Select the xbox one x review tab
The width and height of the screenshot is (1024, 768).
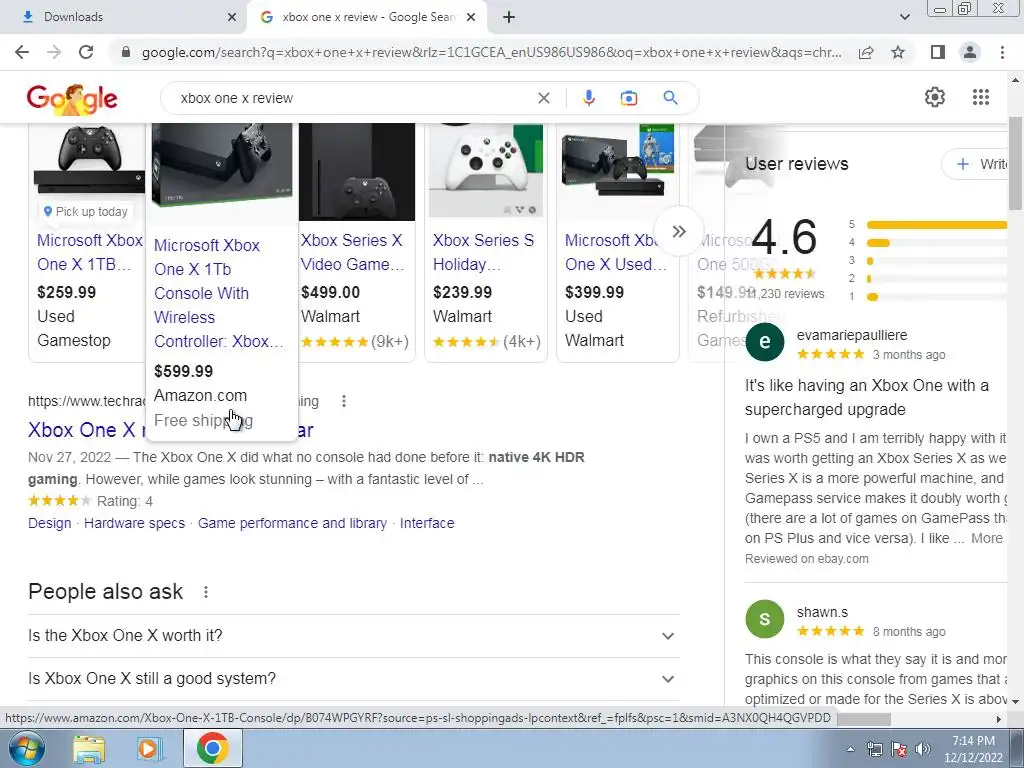(x=368, y=17)
